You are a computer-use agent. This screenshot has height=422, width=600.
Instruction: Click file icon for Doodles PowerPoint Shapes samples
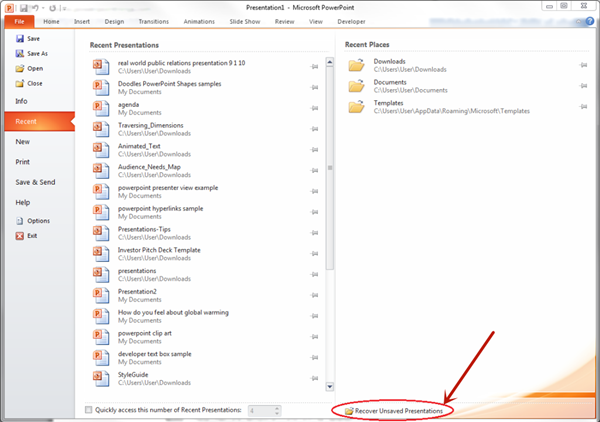point(101,88)
